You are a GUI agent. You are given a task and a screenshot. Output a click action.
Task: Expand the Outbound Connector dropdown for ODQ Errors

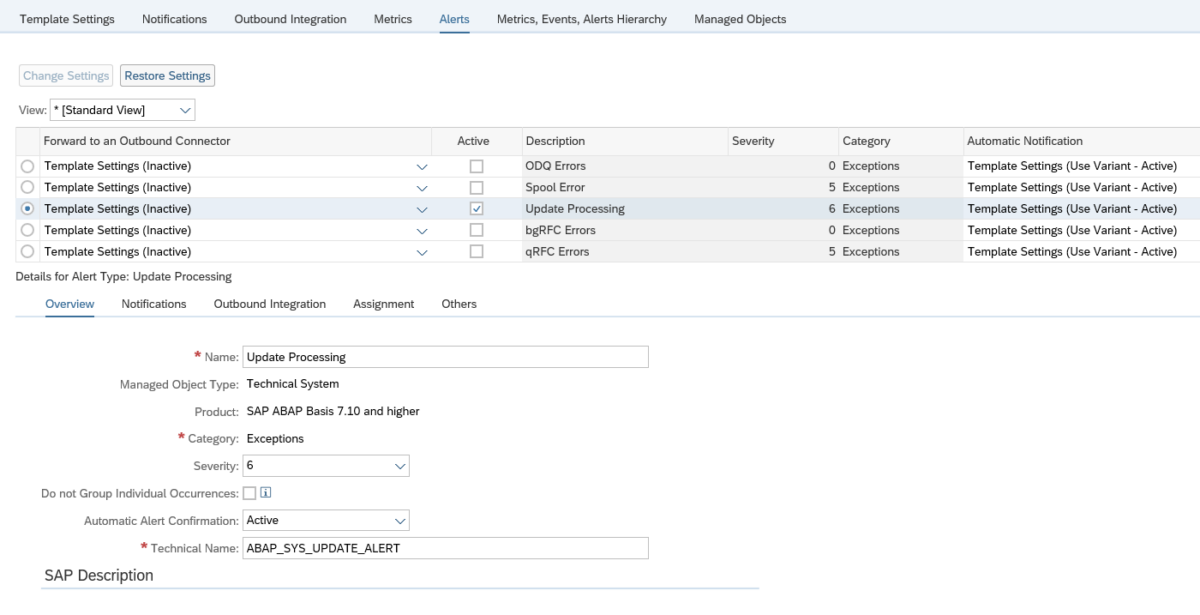422,165
